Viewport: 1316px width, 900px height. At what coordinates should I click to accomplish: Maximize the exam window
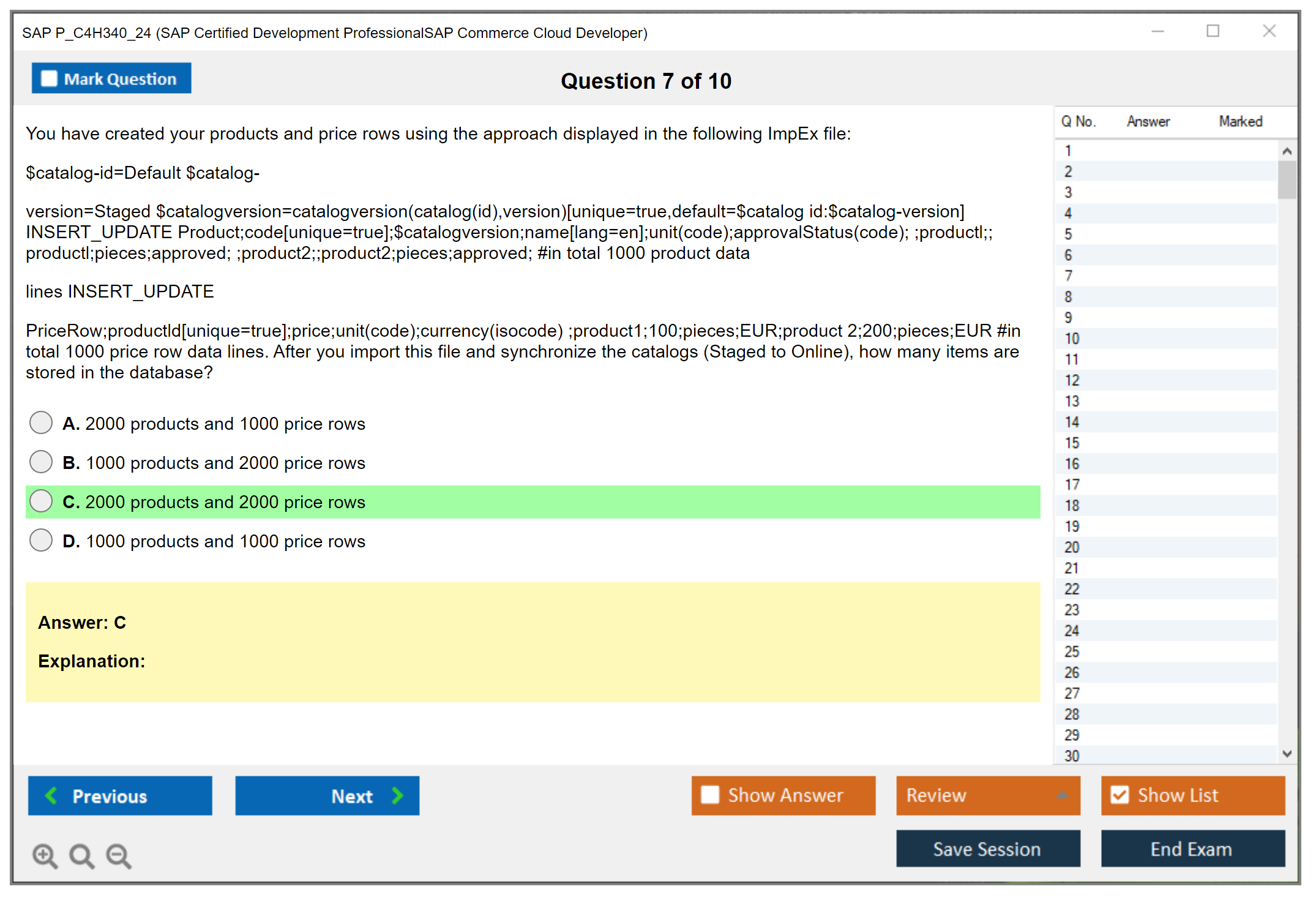pos(1213,31)
